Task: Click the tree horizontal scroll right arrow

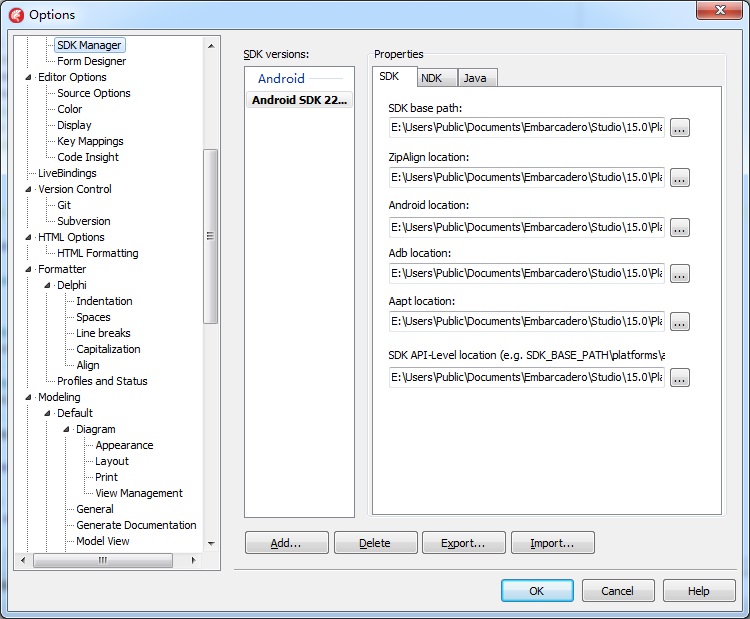Action: click(193, 560)
